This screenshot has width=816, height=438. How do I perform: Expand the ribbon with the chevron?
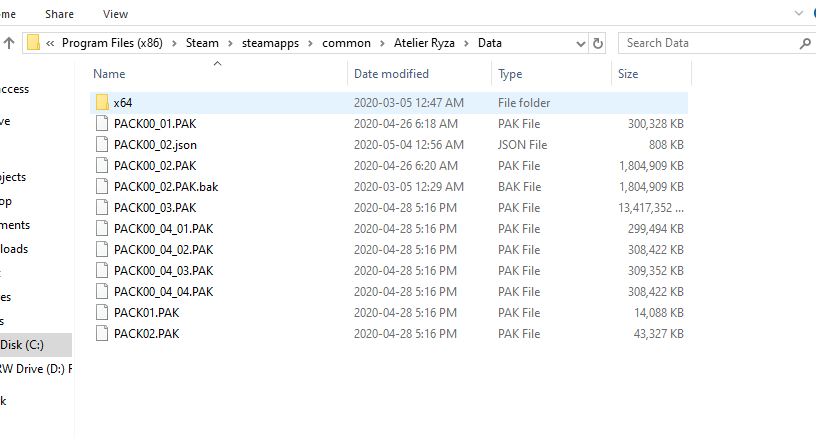click(798, 13)
